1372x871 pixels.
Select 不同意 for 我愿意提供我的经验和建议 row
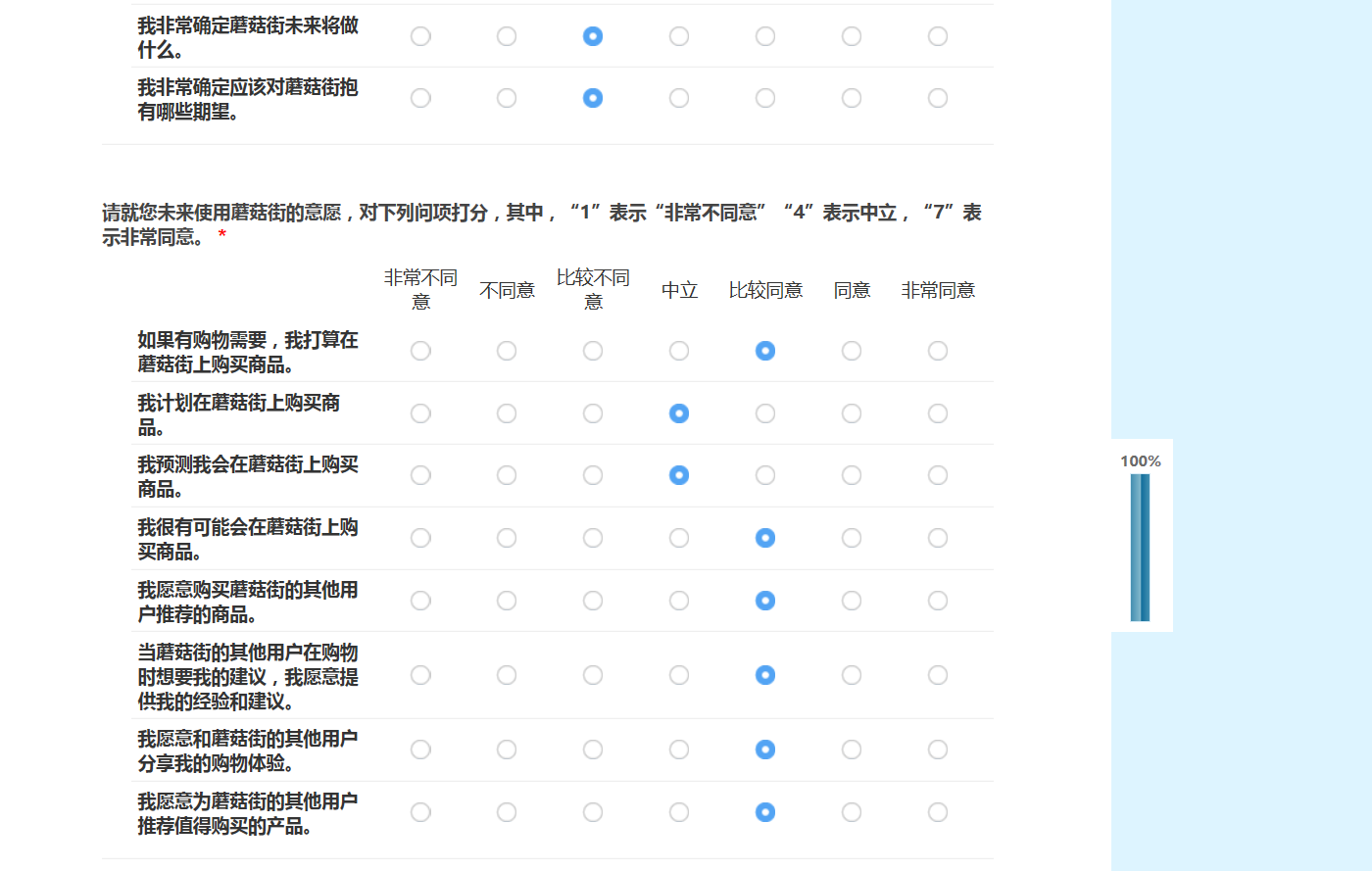507,675
